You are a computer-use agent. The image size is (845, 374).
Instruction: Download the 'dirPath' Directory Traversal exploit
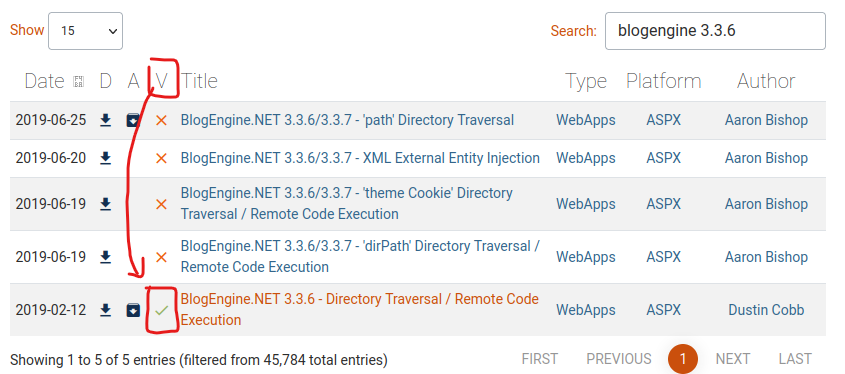(x=106, y=257)
